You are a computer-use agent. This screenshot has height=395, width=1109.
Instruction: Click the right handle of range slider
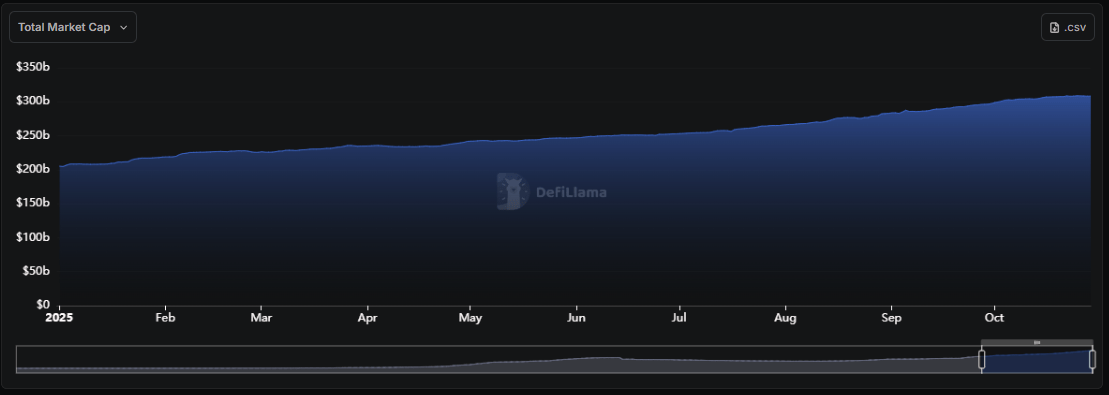tap(1092, 359)
